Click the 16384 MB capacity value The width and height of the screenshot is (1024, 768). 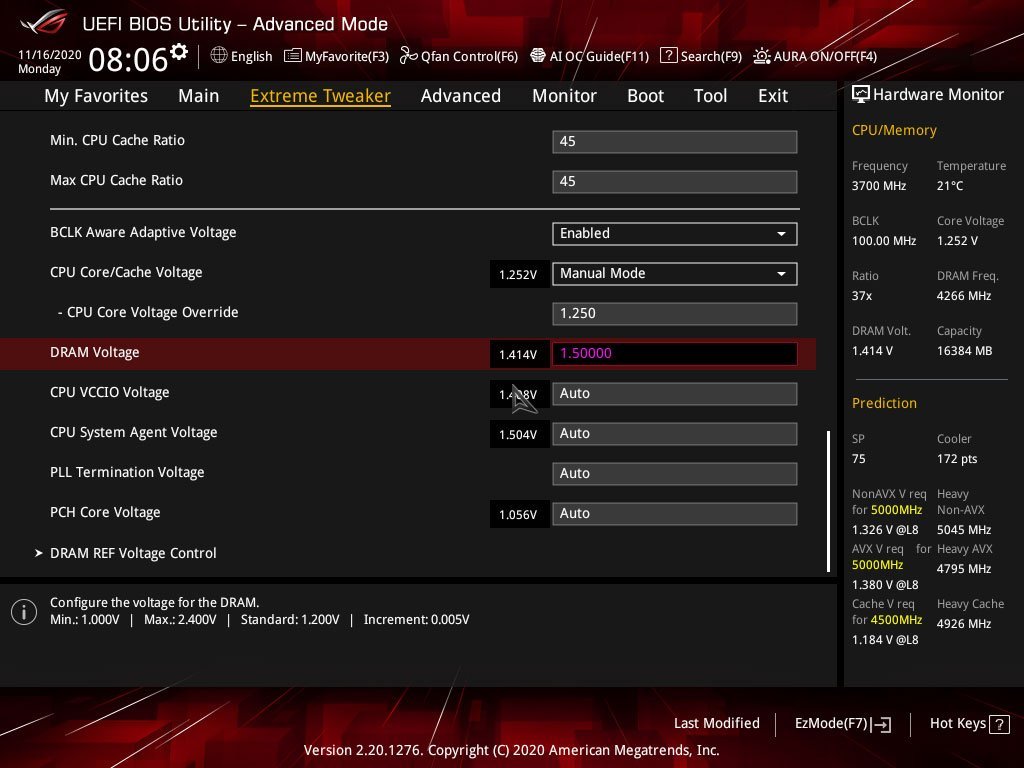click(x=965, y=351)
